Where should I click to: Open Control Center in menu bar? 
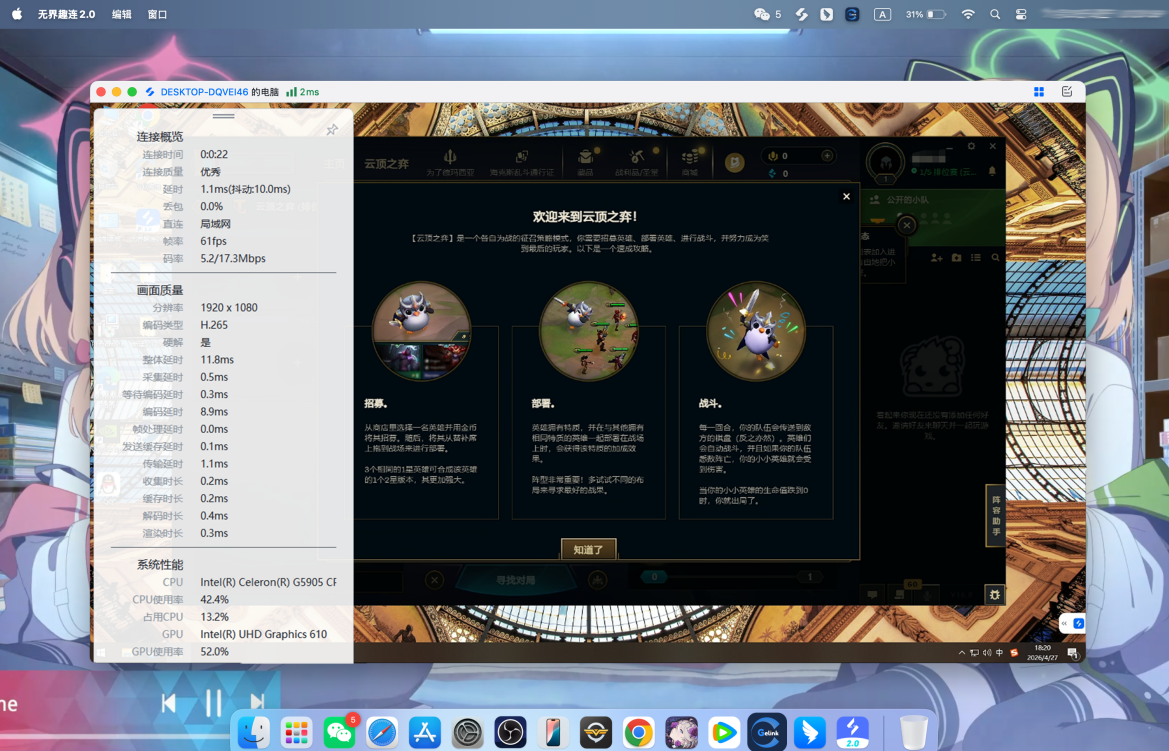click(x=1021, y=14)
